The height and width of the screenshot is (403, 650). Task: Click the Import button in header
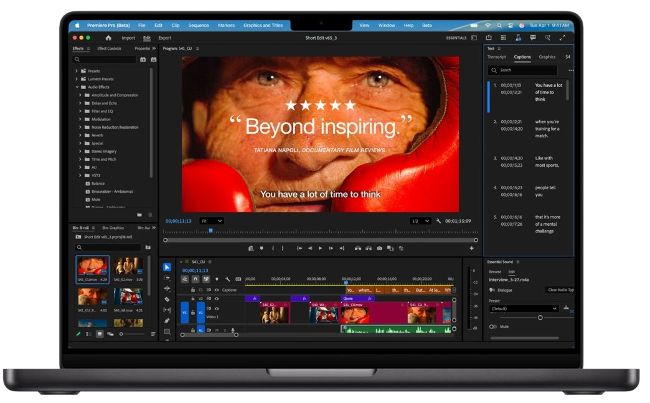tap(130, 37)
